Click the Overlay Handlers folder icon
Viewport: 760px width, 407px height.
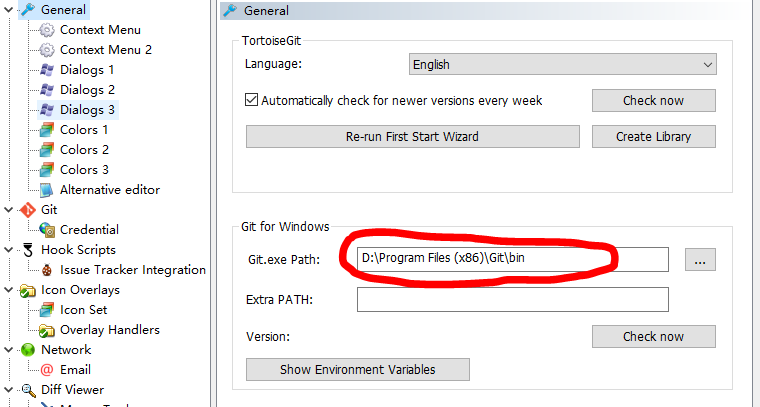coord(47,330)
